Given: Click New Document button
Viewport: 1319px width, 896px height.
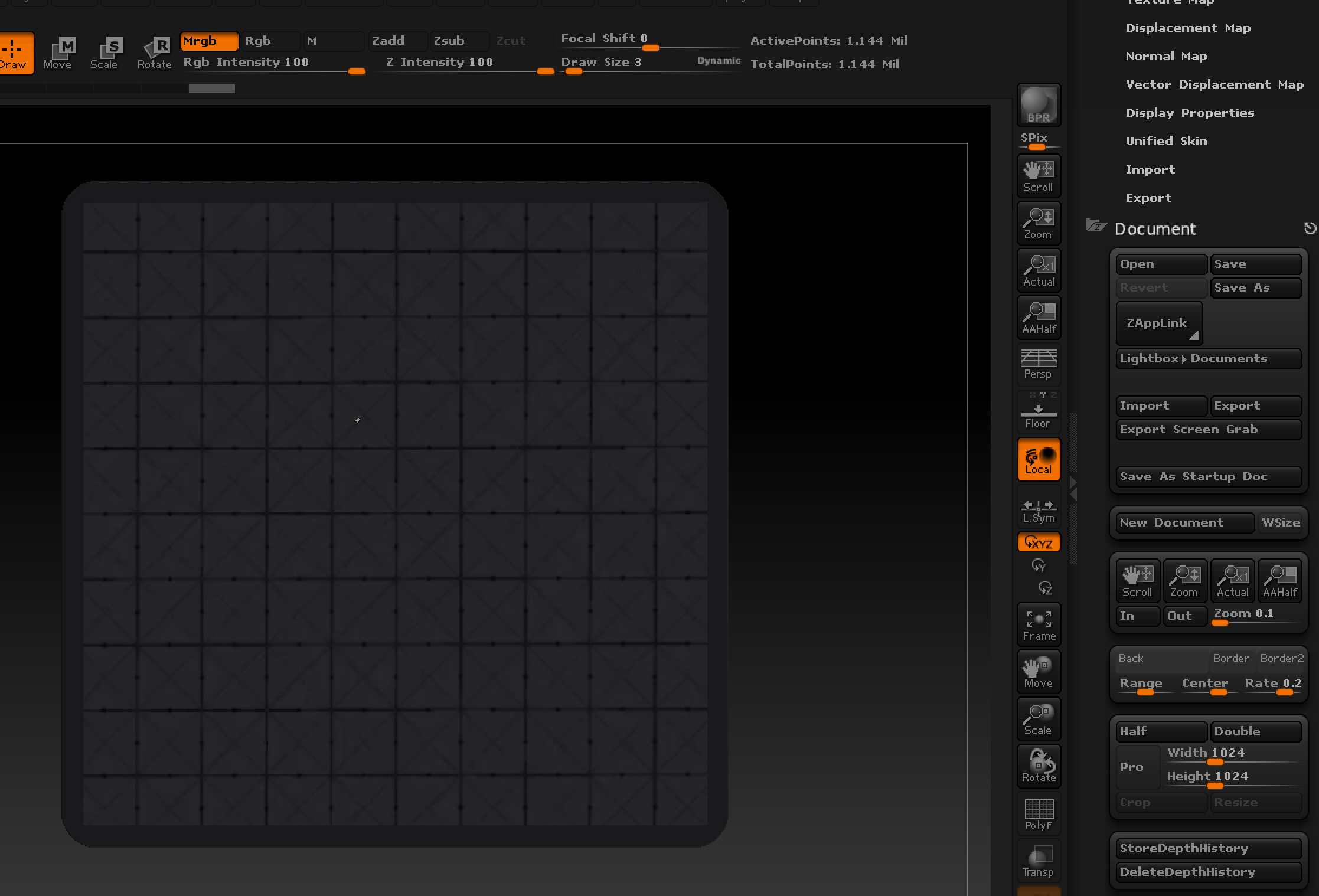Looking at the screenshot, I should (1185, 523).
